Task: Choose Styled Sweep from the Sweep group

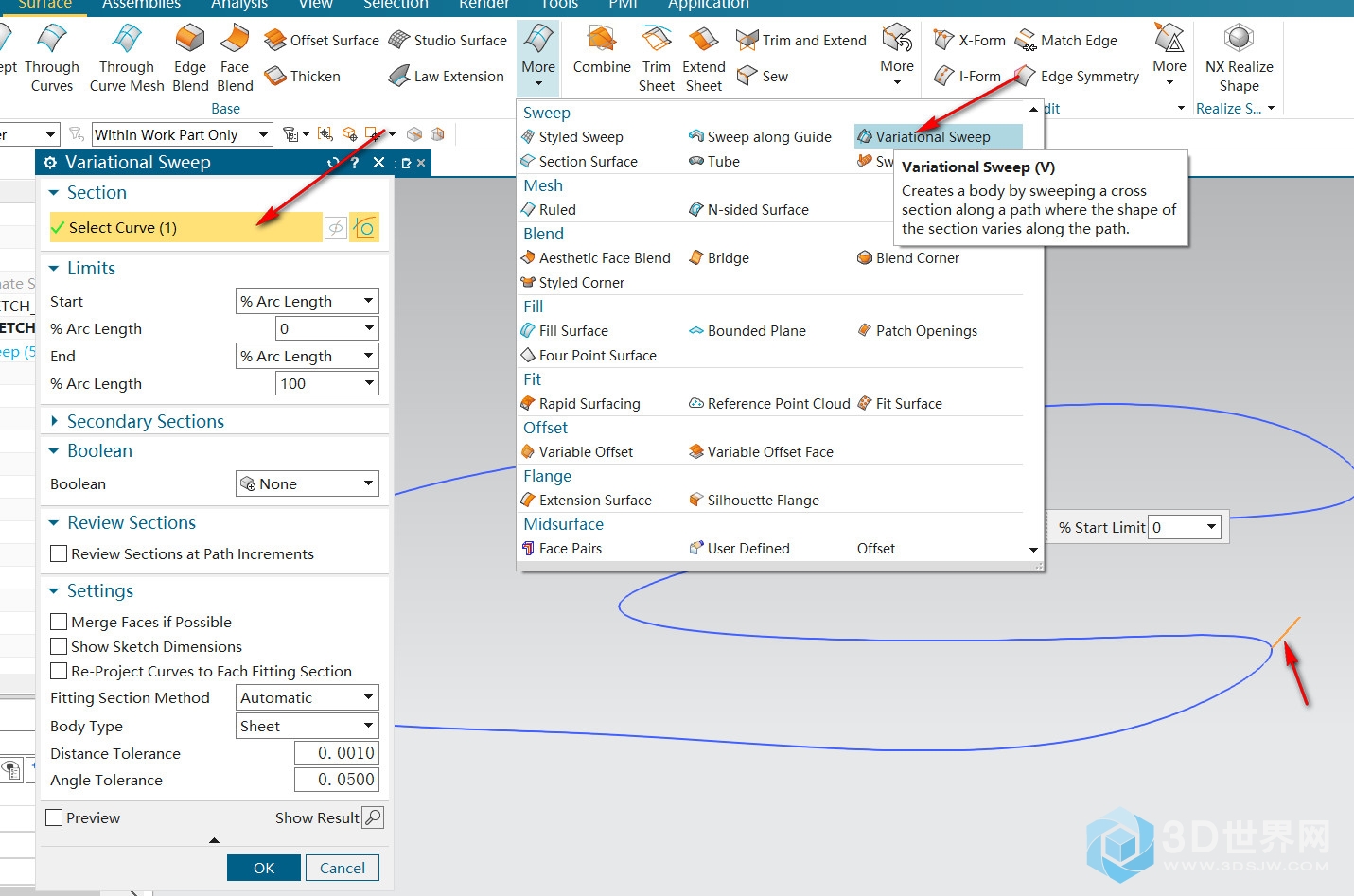Action: click(x=572, y=137)
